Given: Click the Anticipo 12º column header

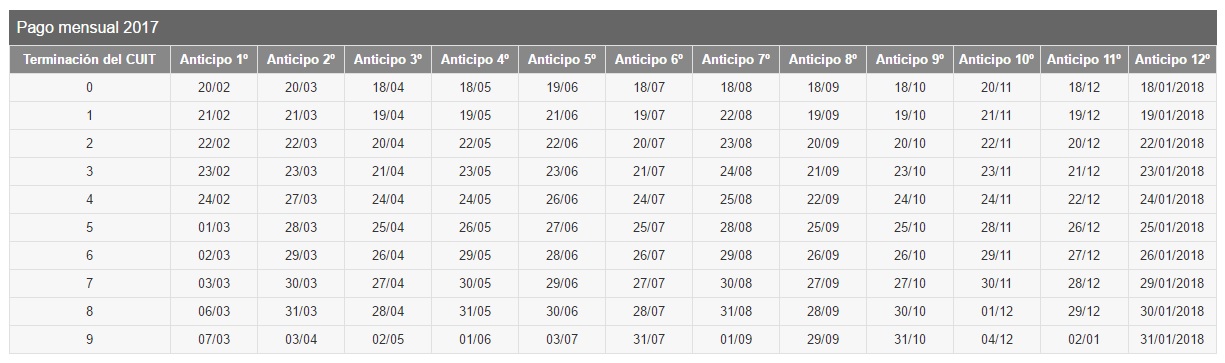Looking at the screenshot, I should coord(1173,60).
